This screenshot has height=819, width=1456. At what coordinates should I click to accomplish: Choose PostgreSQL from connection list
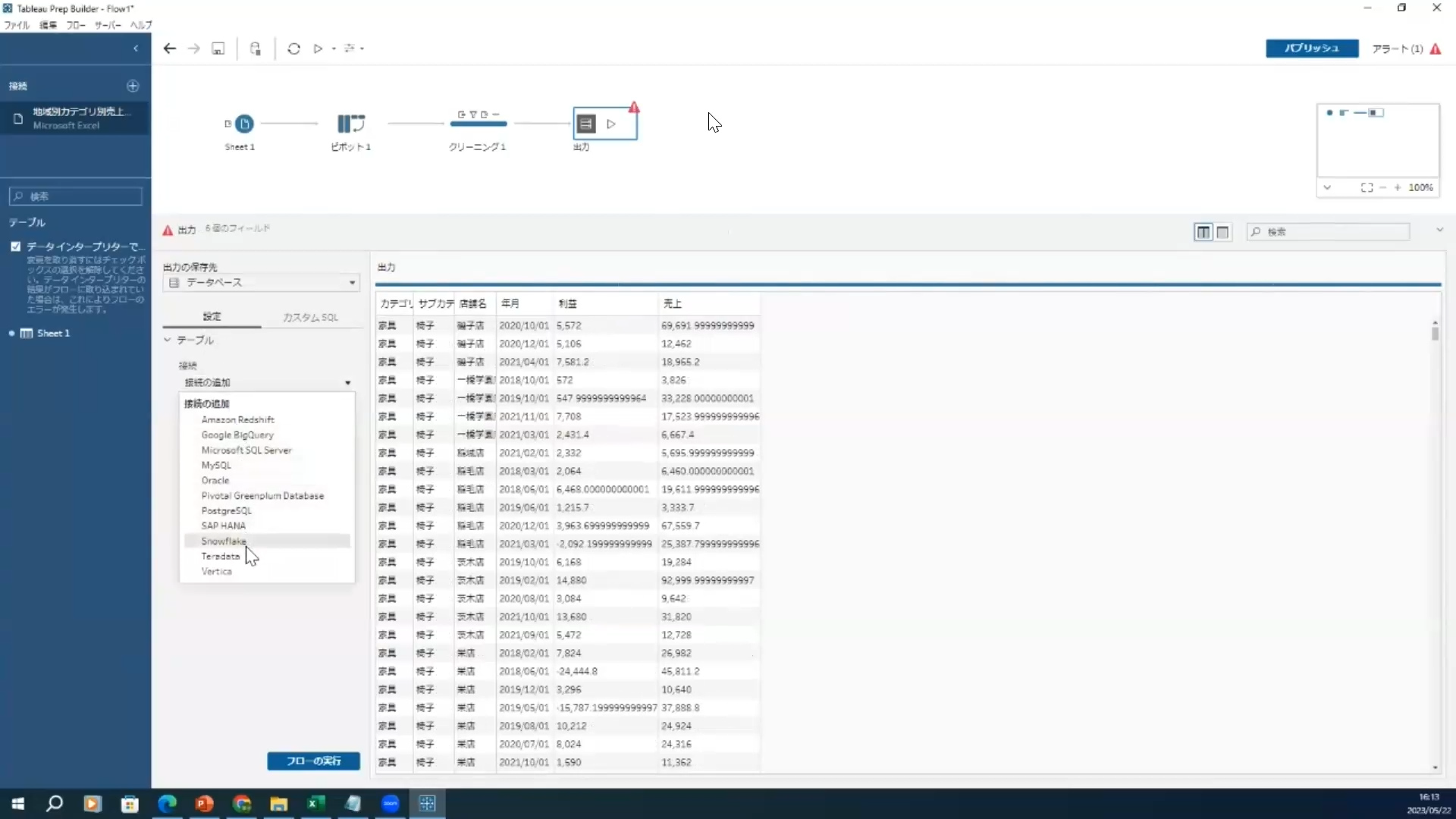[x=226, y=510]
